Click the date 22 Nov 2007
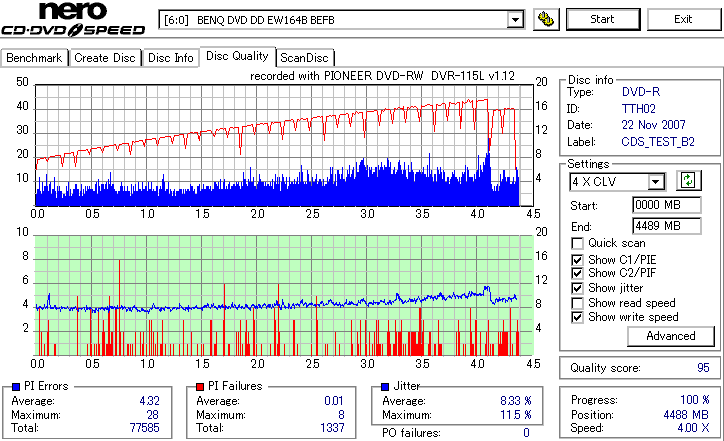The image size is (724, 441). [653, 125]
